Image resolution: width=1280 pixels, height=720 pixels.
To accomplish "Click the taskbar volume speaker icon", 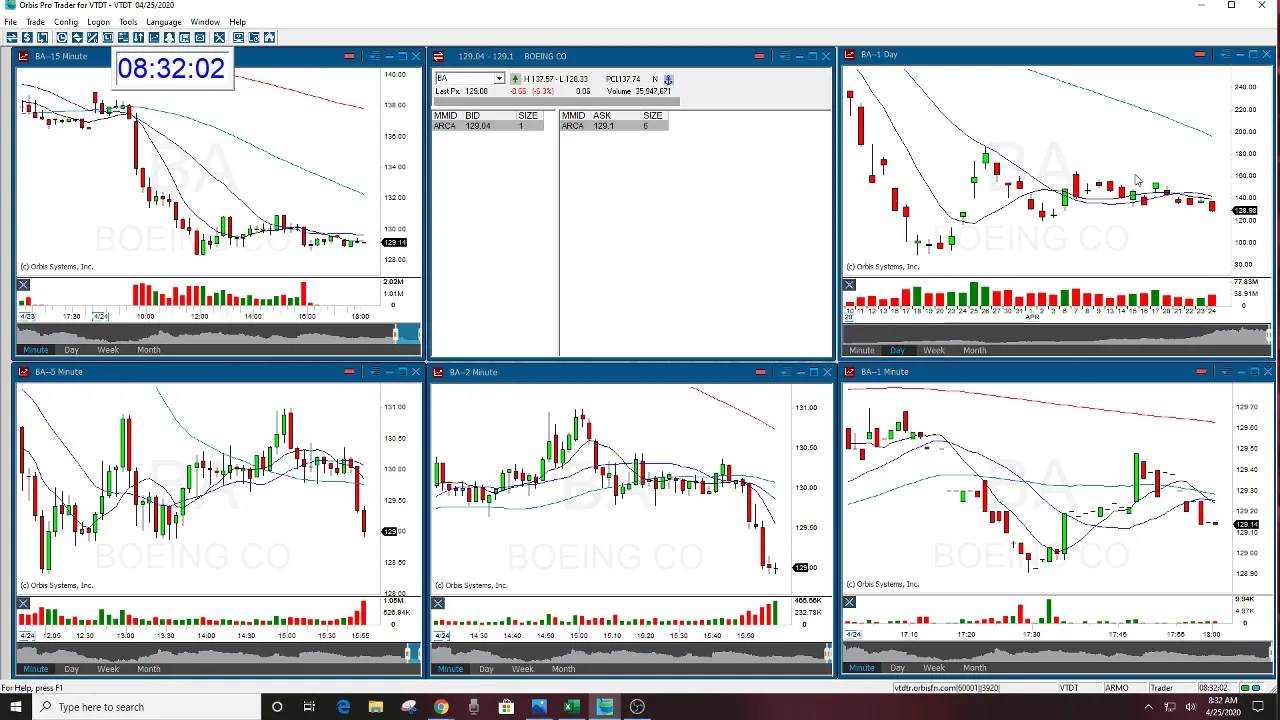I will (x=1191, y=707).
